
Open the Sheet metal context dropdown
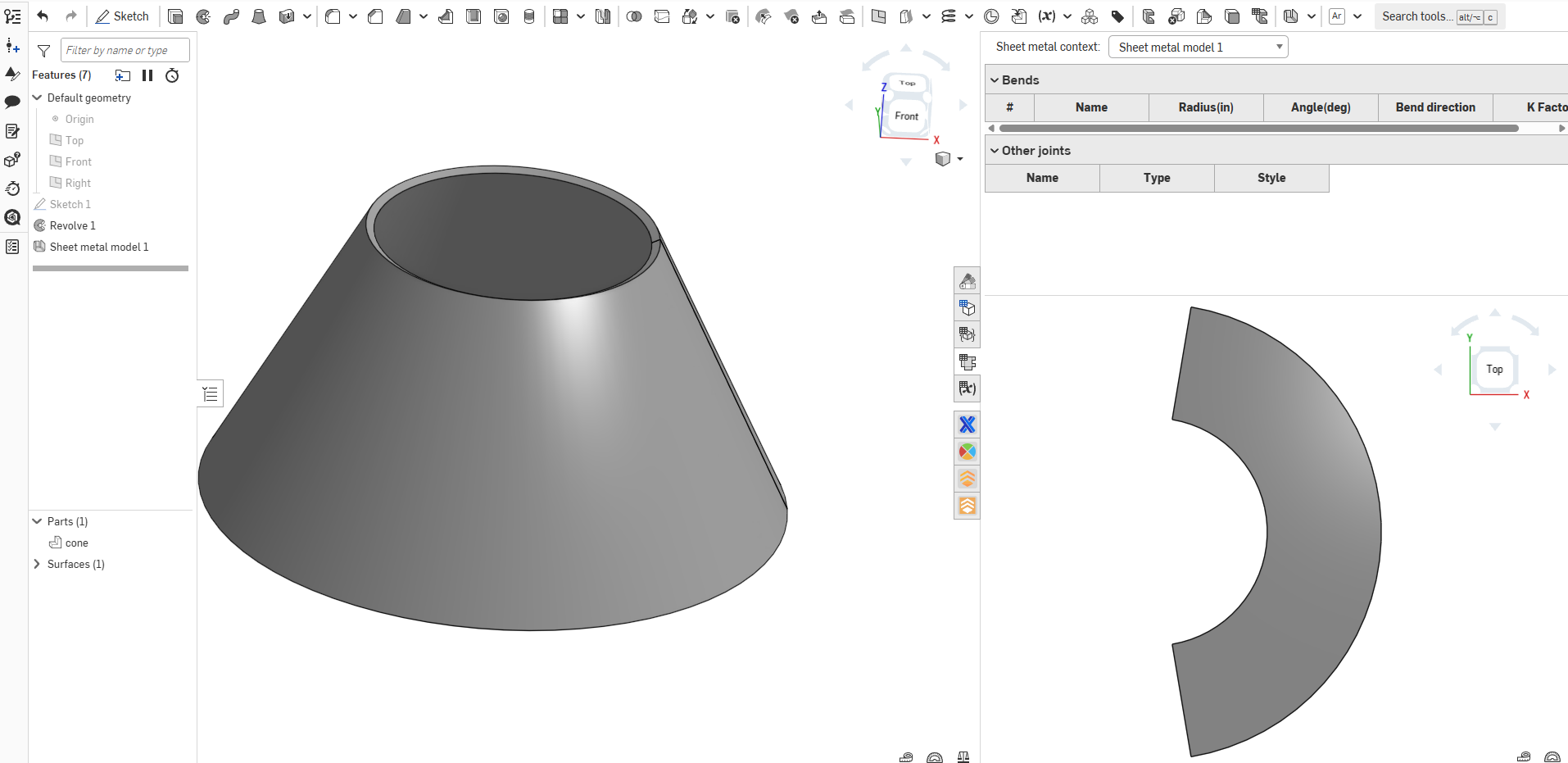pos(1198,48)
